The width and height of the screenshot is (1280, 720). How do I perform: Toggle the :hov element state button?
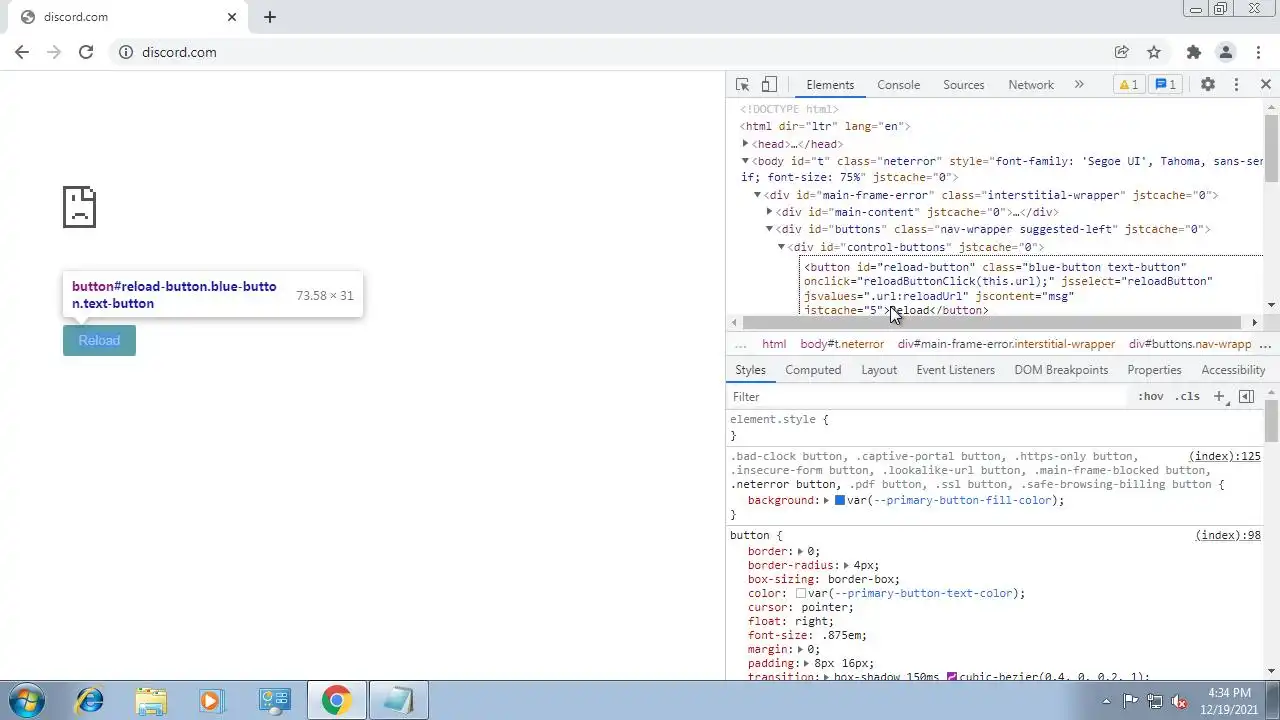1151,397
